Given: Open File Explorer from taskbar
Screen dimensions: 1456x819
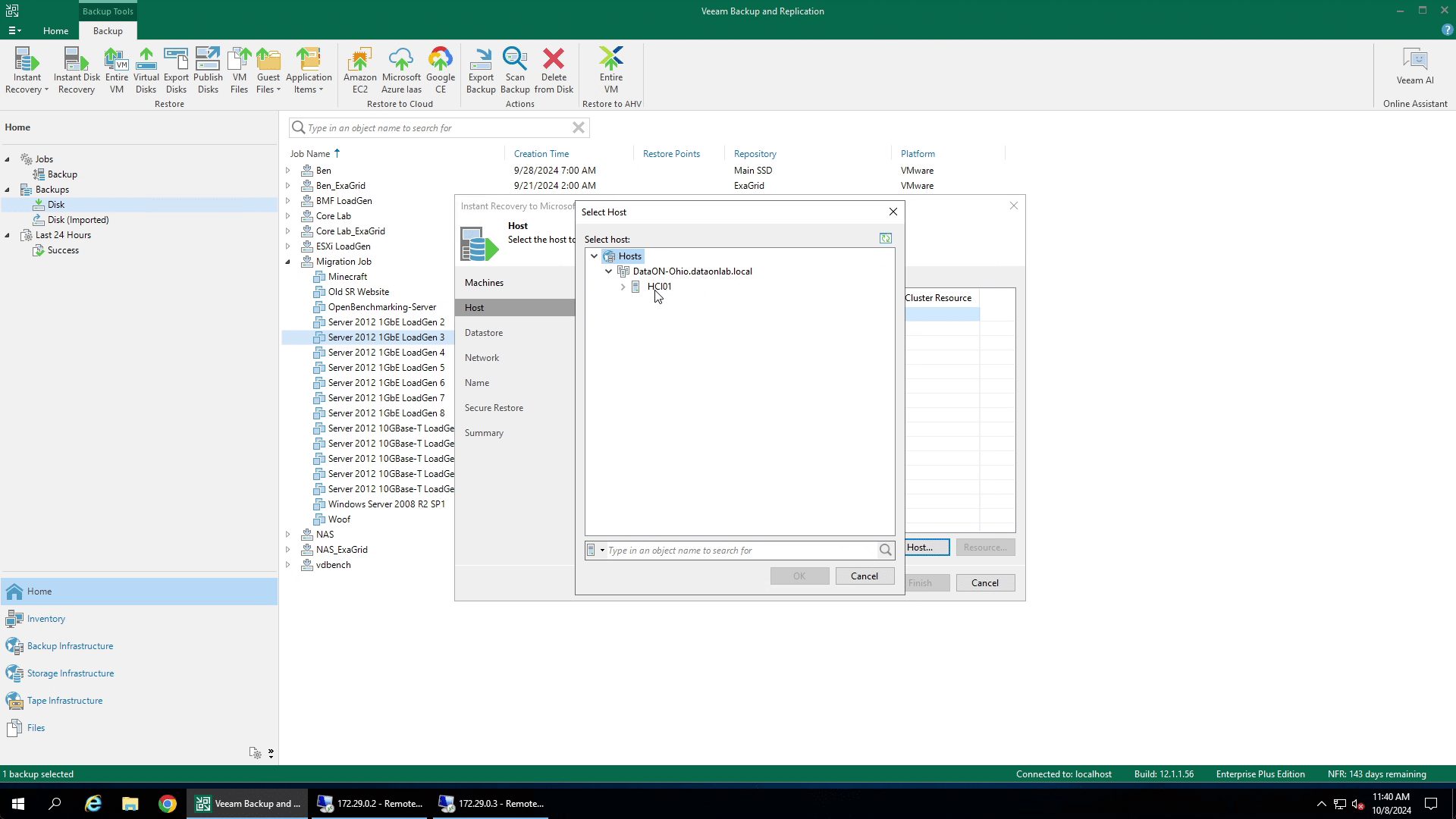Looking at the screenshot, I should (130, 804).
